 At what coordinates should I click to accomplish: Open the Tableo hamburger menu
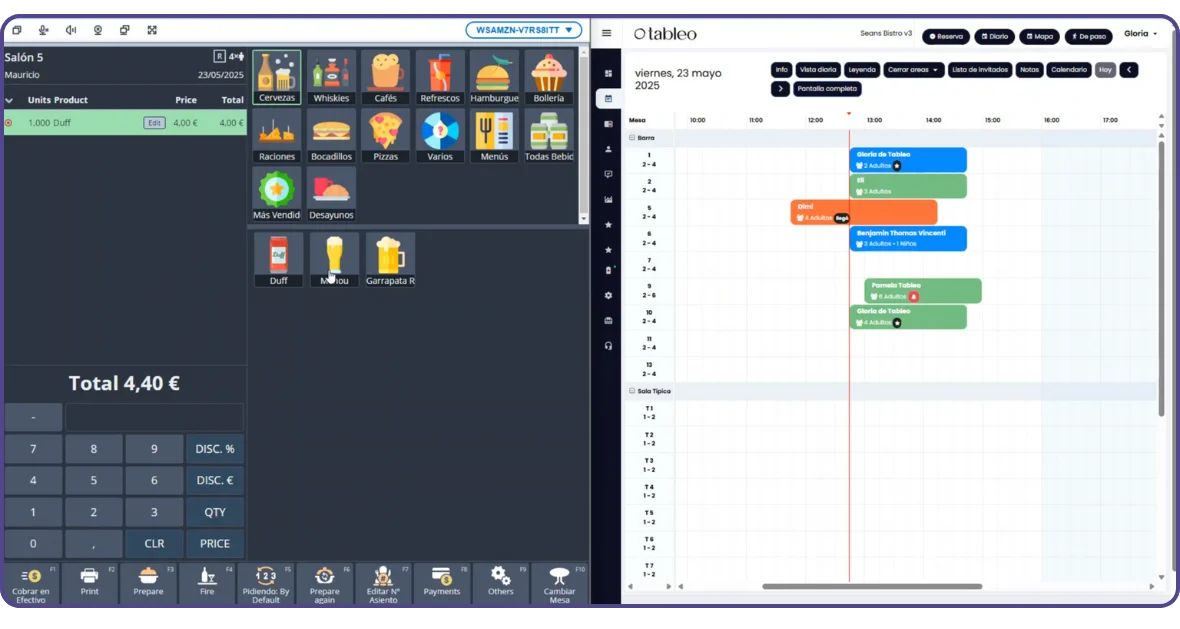607,33
